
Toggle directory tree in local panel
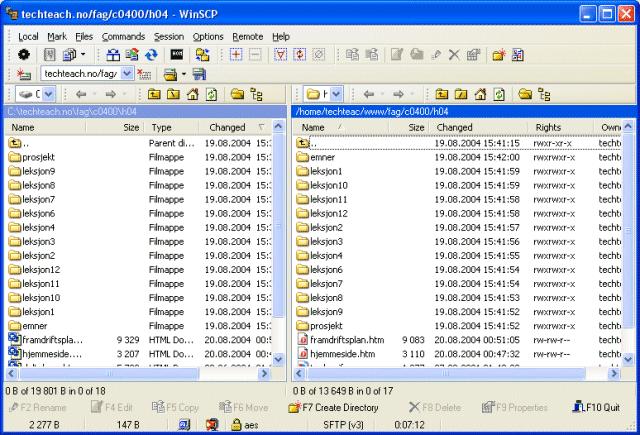pos(256,94)
